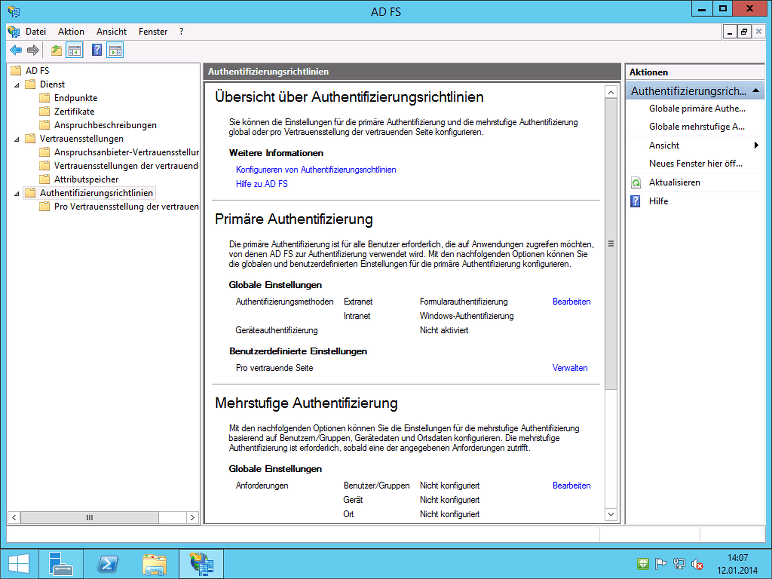The image size is (772, 579).
Task: Click the center pane scroll up arrow
Action: (x=611, y=93)
